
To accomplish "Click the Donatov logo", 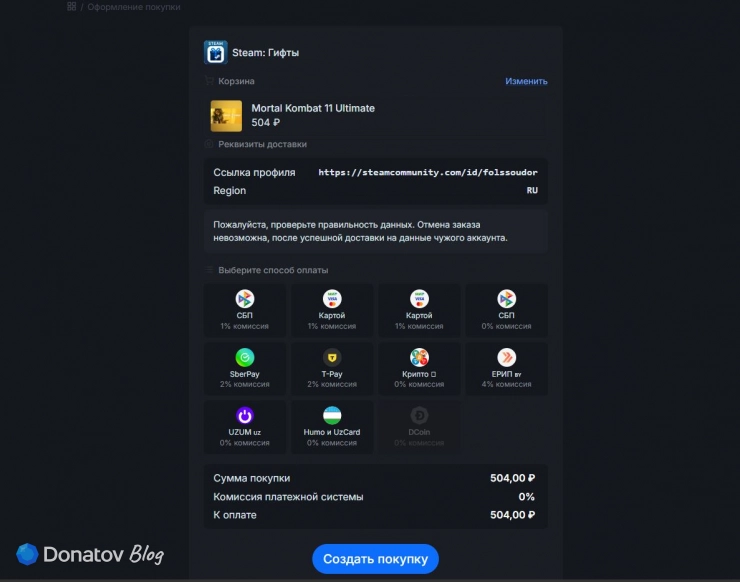I will (x=90, y=554).
